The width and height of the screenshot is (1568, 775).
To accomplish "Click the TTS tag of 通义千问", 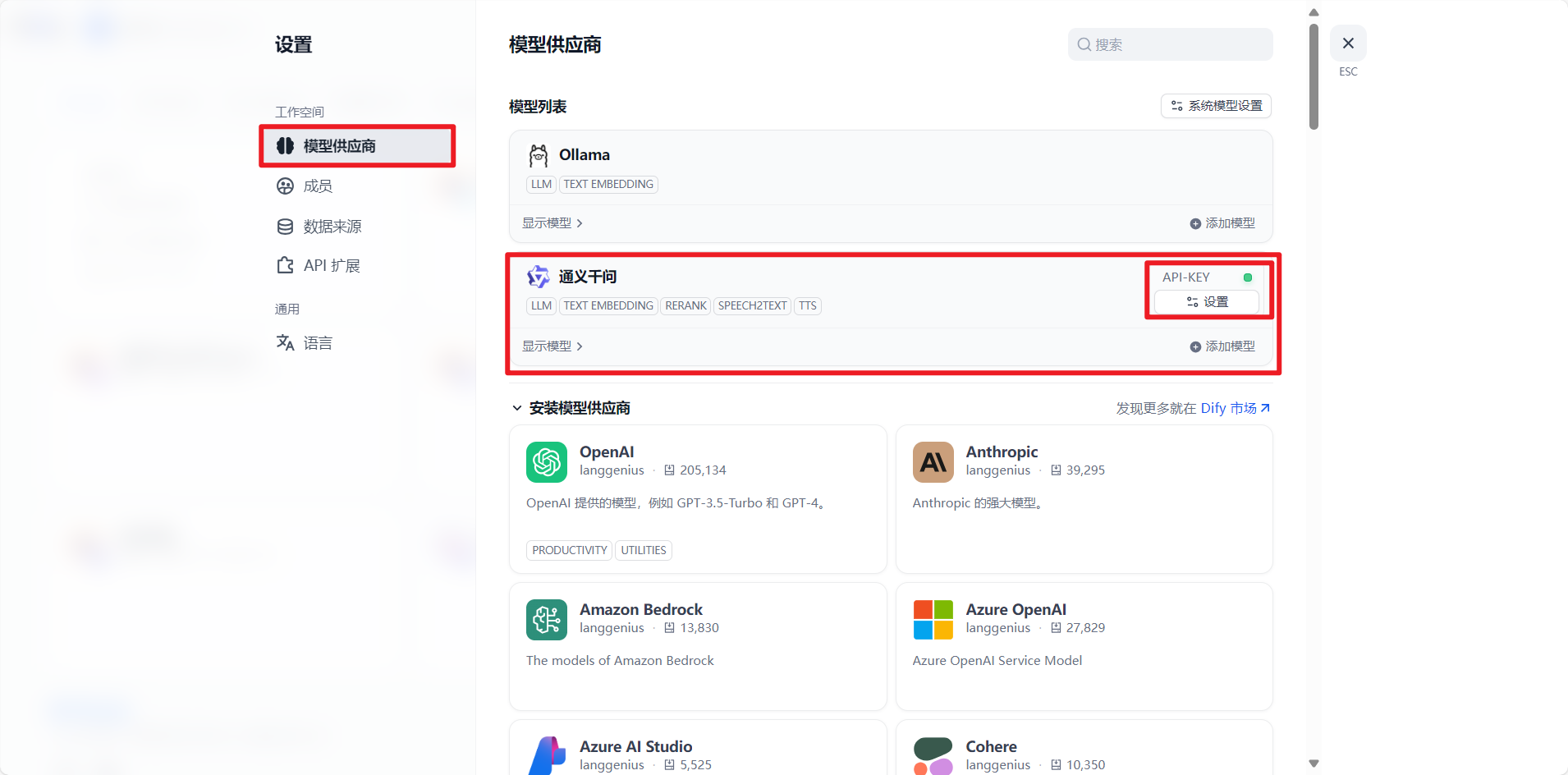I will coord(808,306).
